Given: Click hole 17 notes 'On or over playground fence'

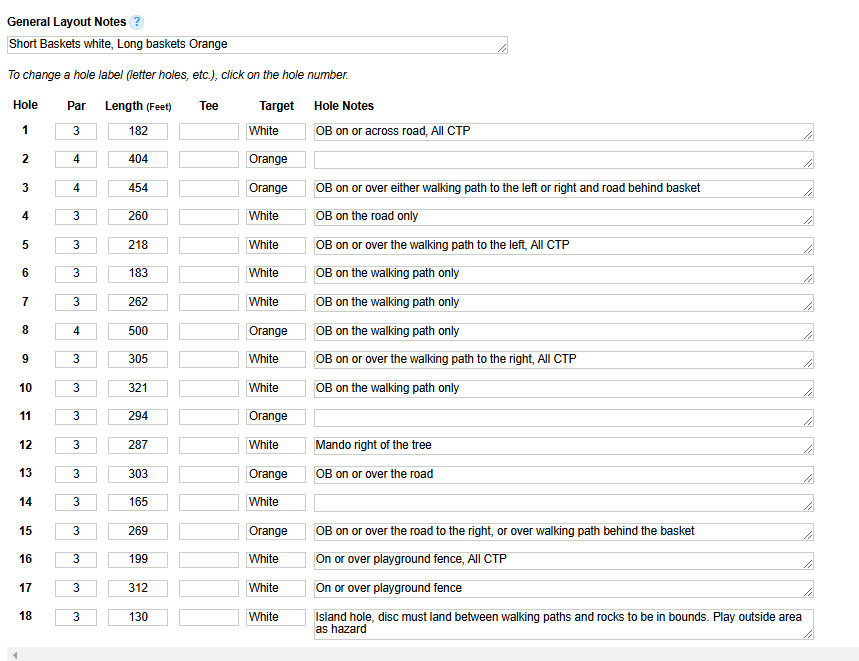Looking at the screenshot, I should tap(564, 589).
